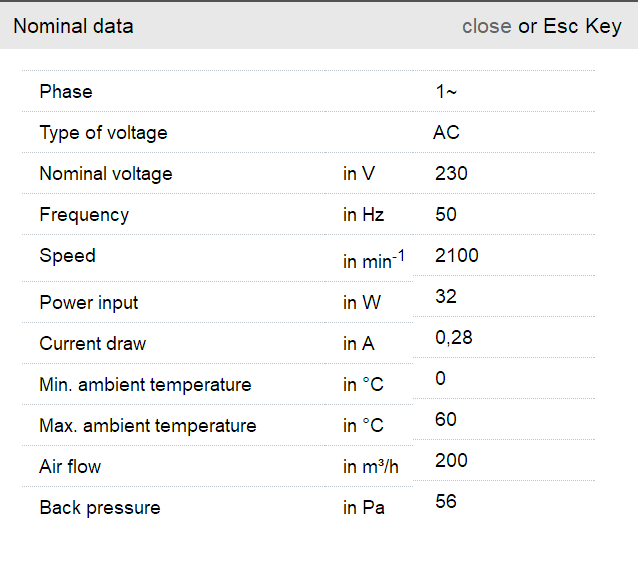Select the Frequency row label
Image resolution: width=638 pixels, height=578 pixels.
tap(84, 215)
